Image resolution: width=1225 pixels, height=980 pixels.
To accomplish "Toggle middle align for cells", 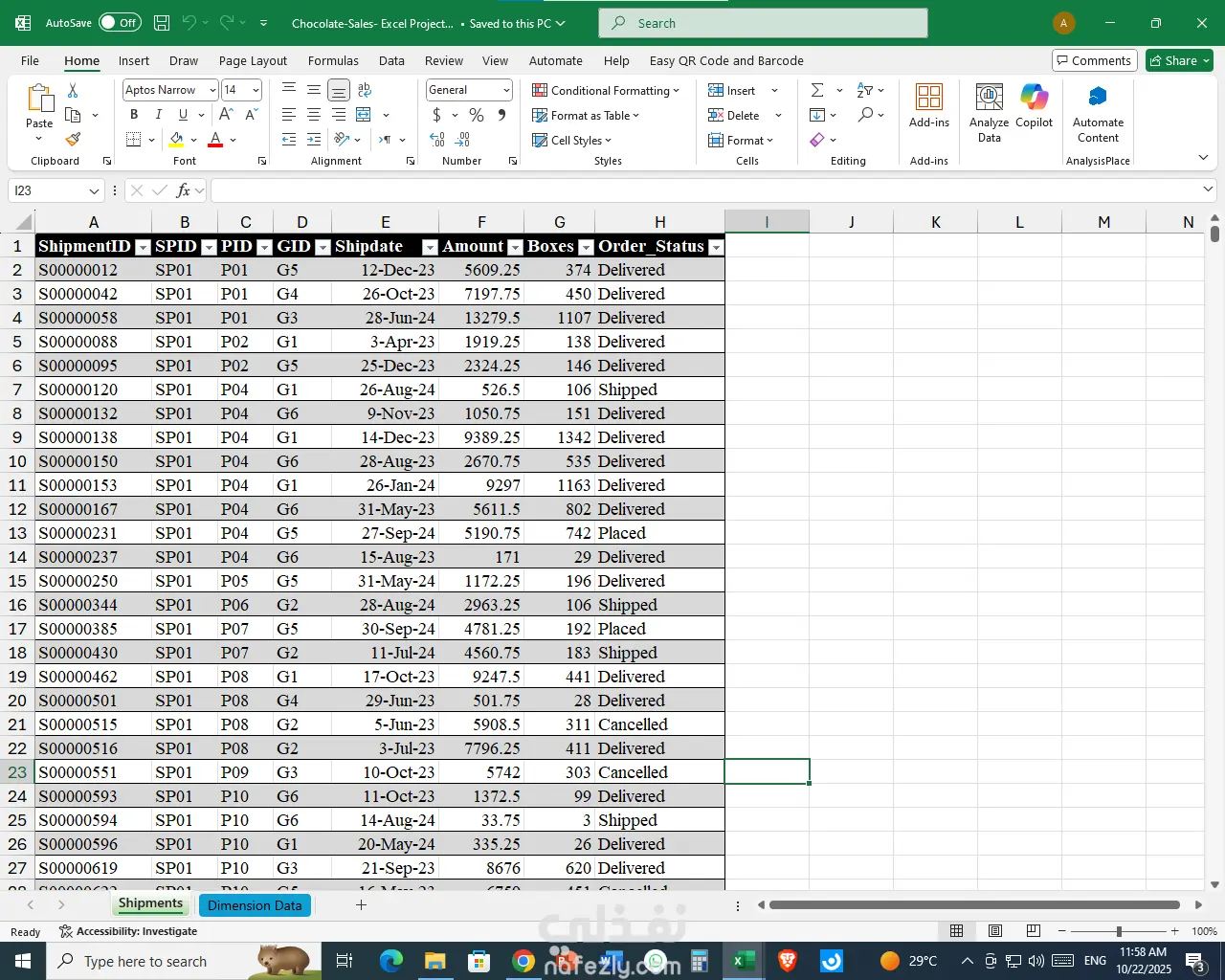I will coord(314,90).
